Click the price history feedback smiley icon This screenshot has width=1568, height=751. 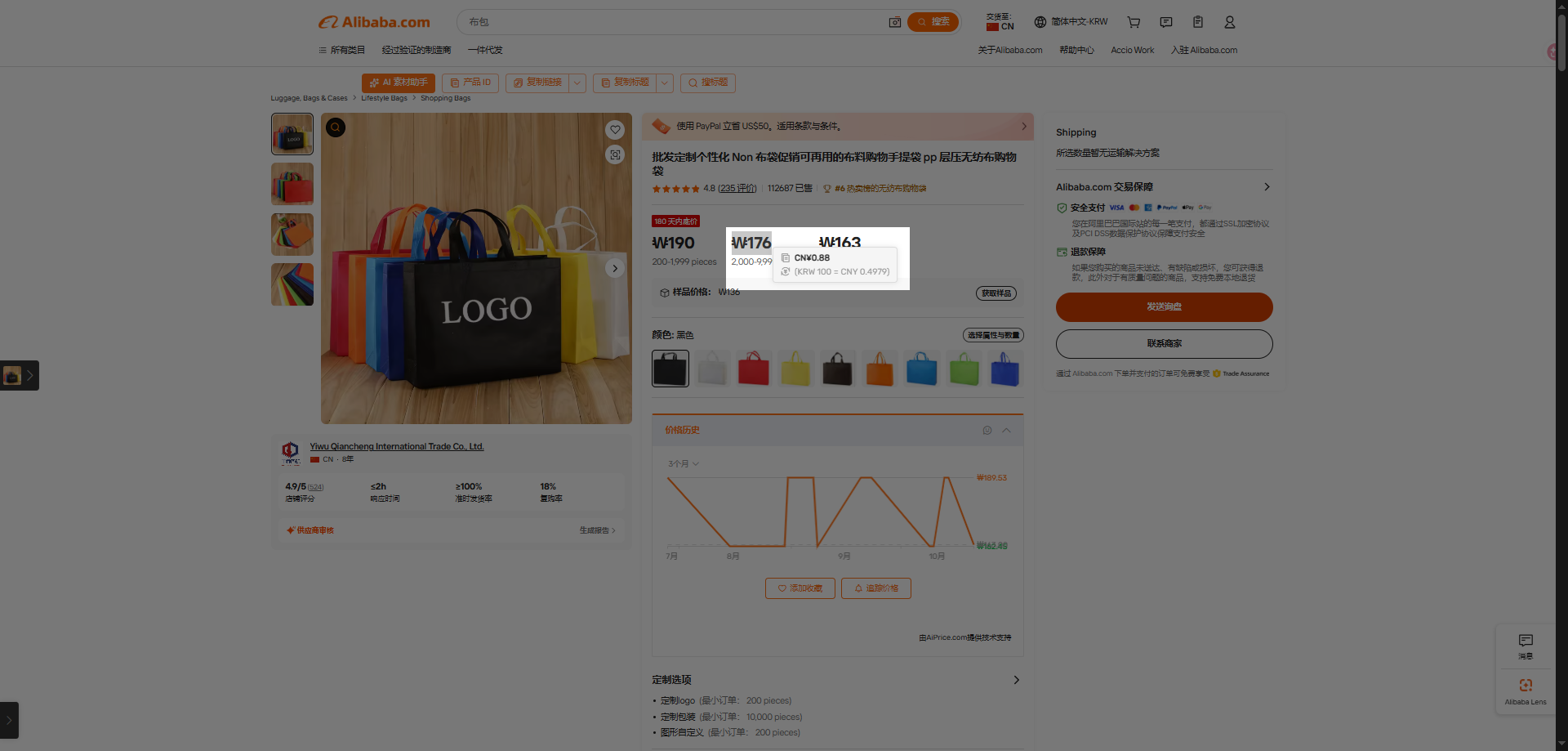[x=987, y=431]
